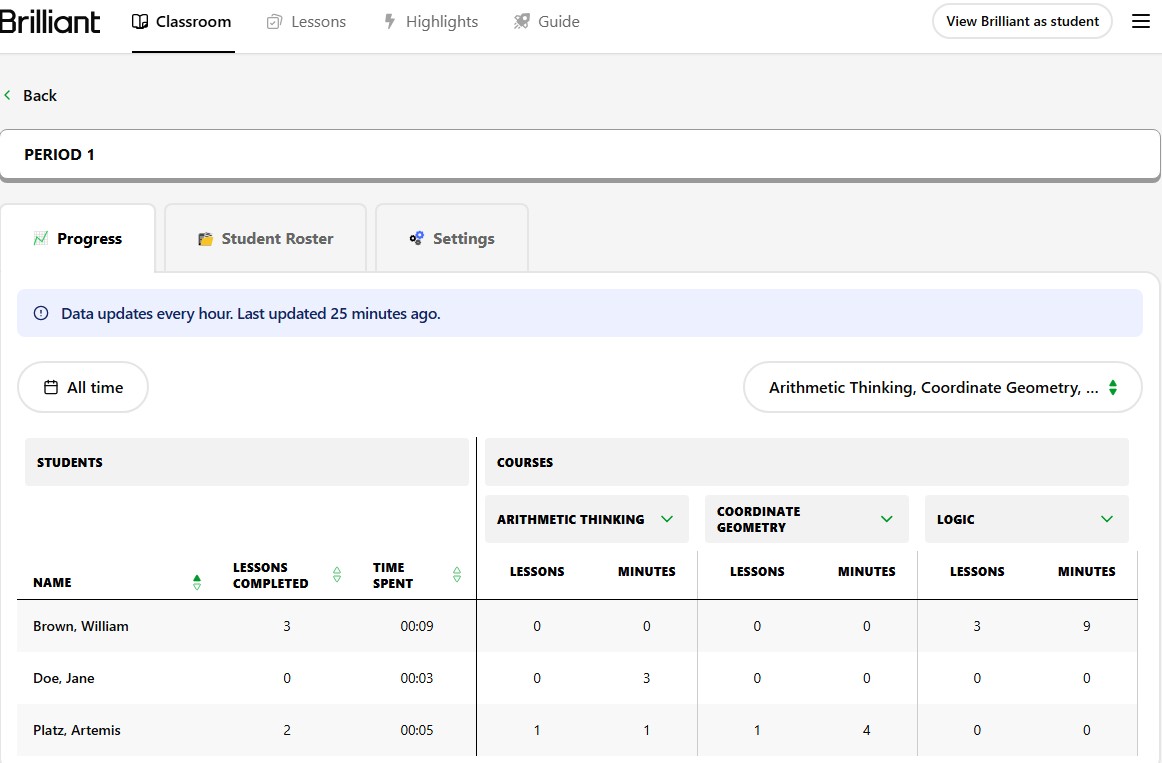Open Lessons in top navigation
This screenshot has height=763, width=1162.
(x=307, y=21)
